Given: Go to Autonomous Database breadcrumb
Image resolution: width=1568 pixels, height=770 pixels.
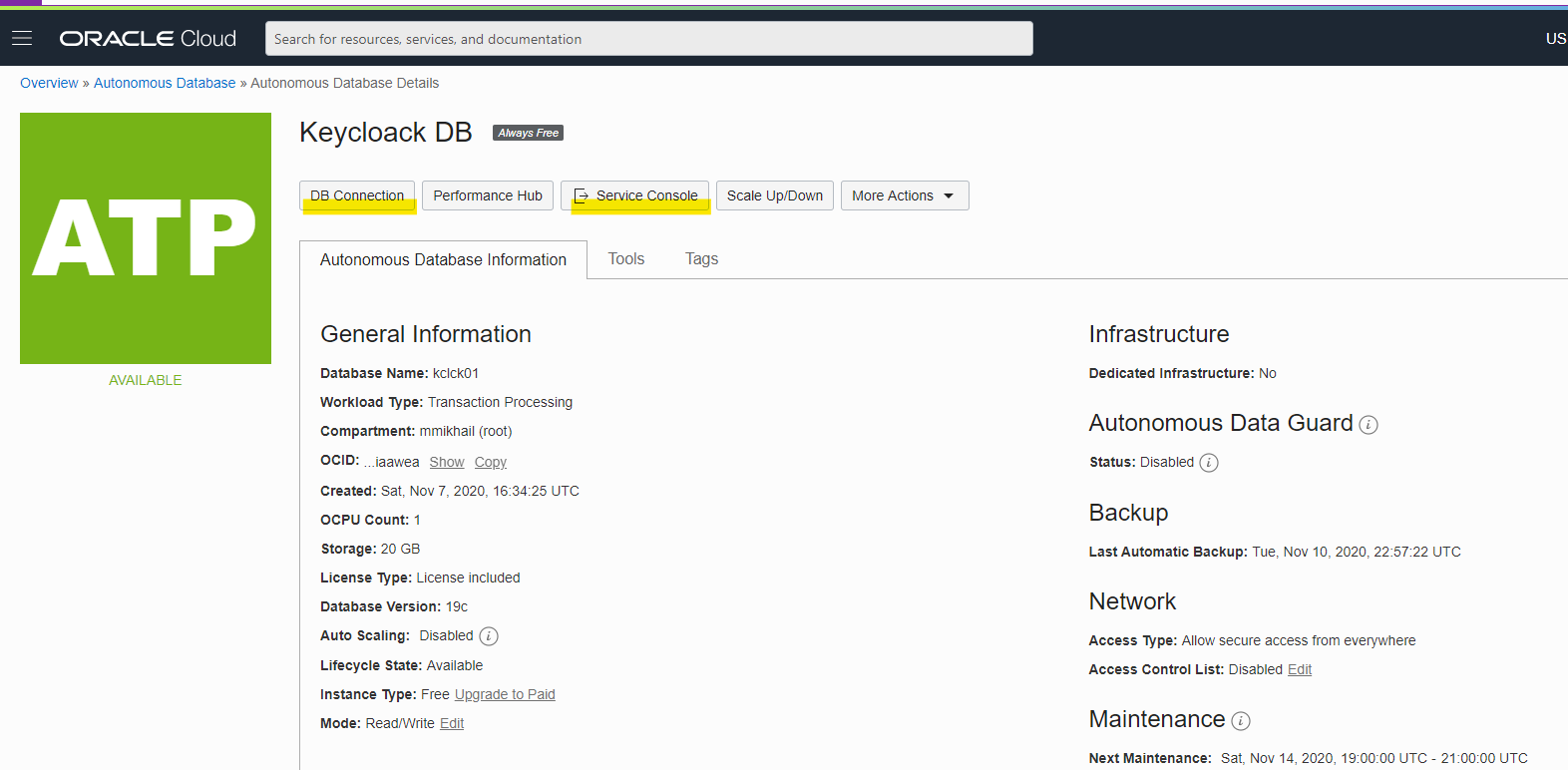Looking at the screenshot, I should 165,83.
